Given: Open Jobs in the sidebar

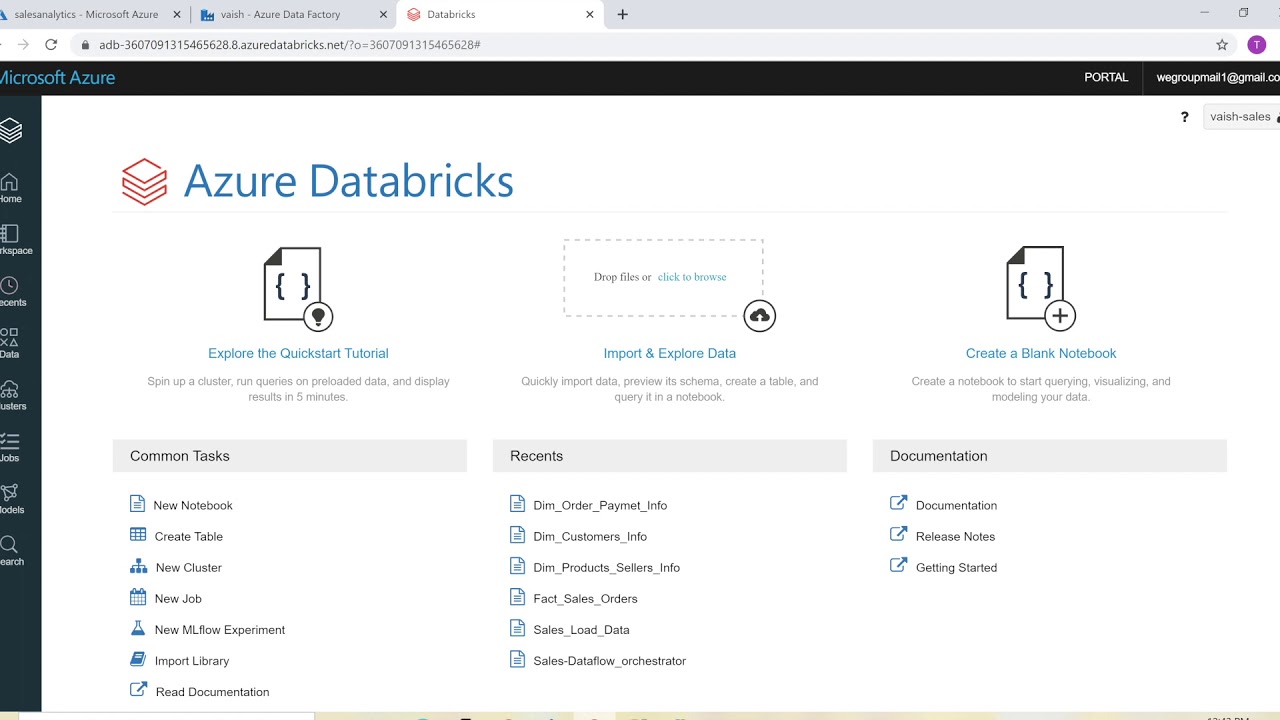Looking at the screenshot, I should [10, 448].
